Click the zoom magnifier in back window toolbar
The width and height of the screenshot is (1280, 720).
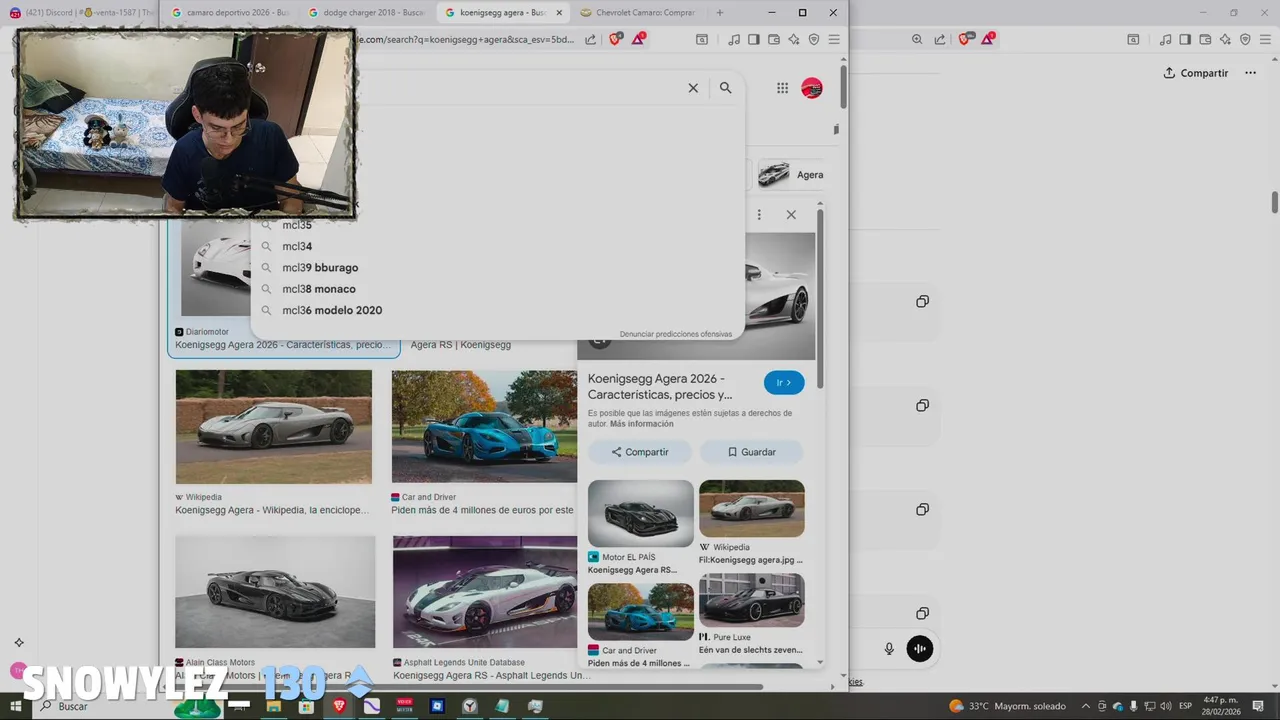917,39
